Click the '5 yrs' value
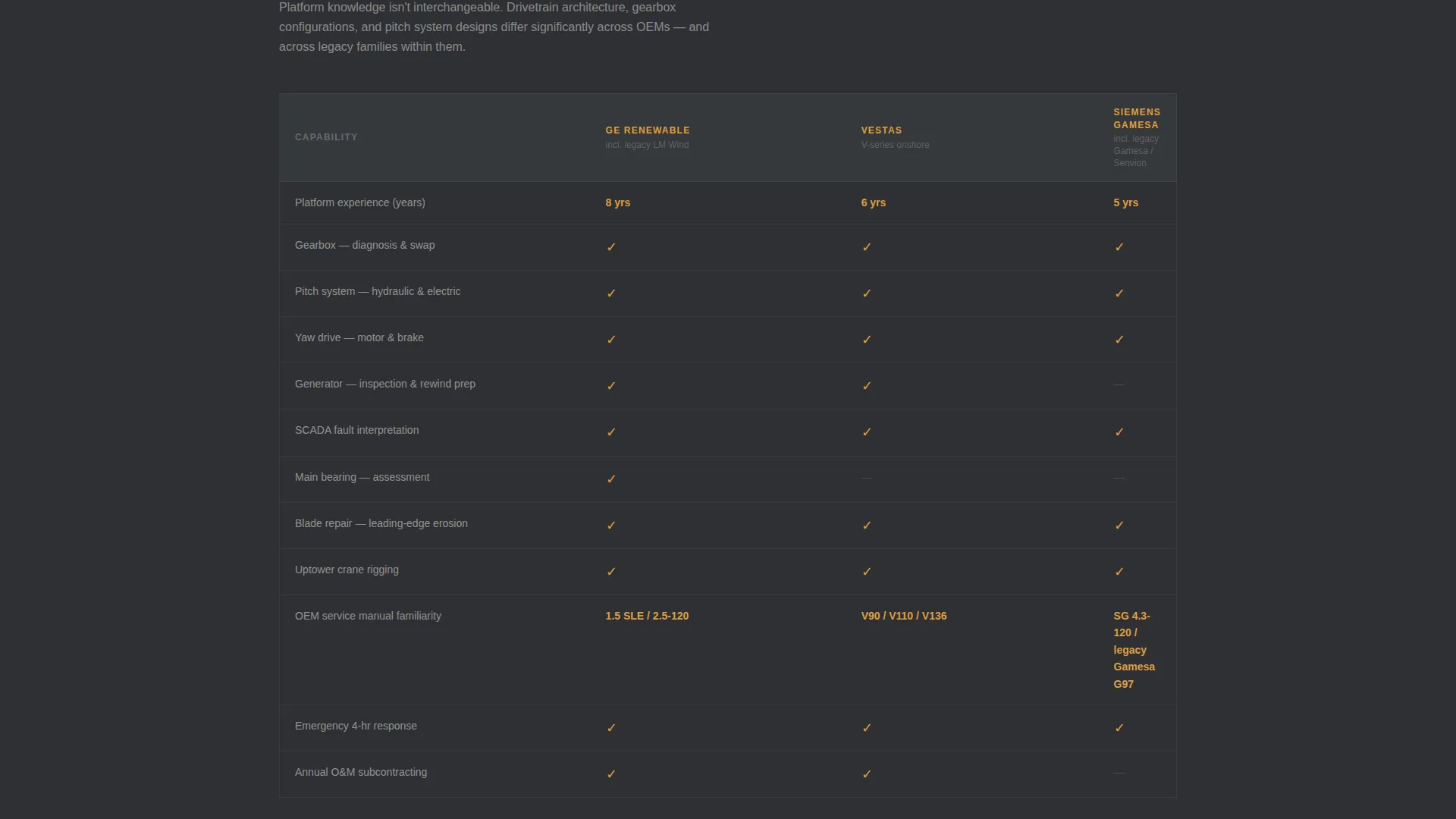The width and height of the screenshot is (1456, 819). click(x=1126, y=202)
